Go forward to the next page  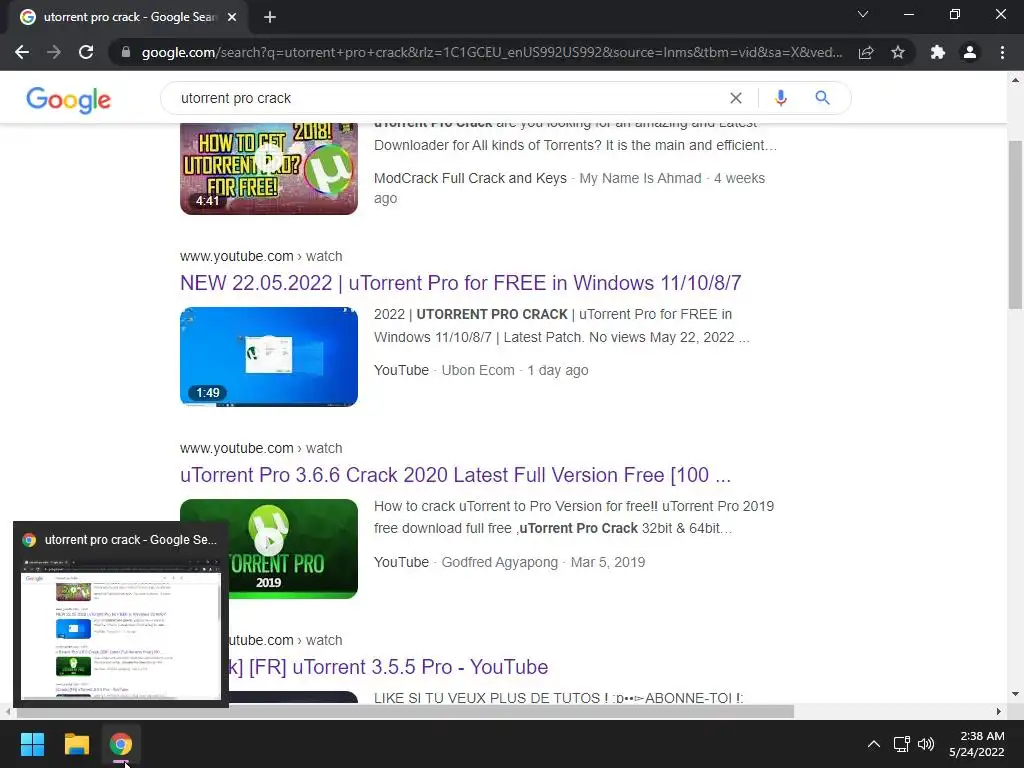coord(54,52)
